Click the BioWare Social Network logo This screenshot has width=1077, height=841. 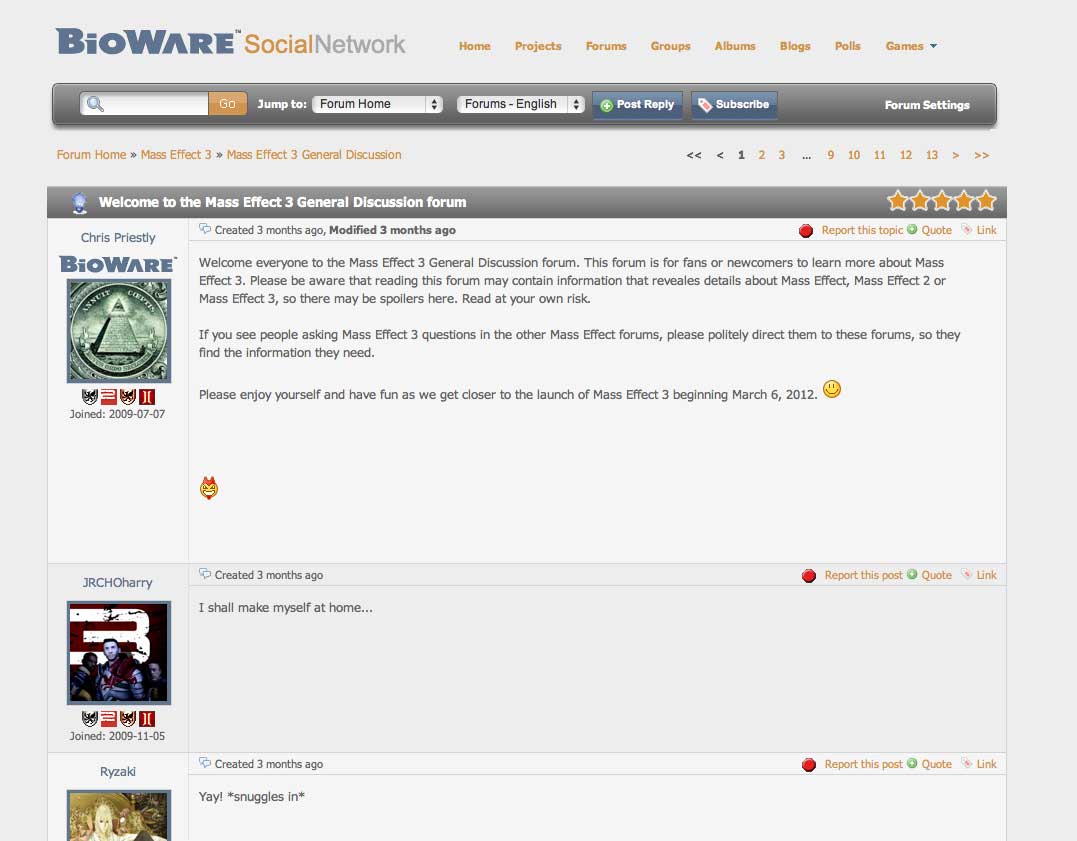pos(230,43)
